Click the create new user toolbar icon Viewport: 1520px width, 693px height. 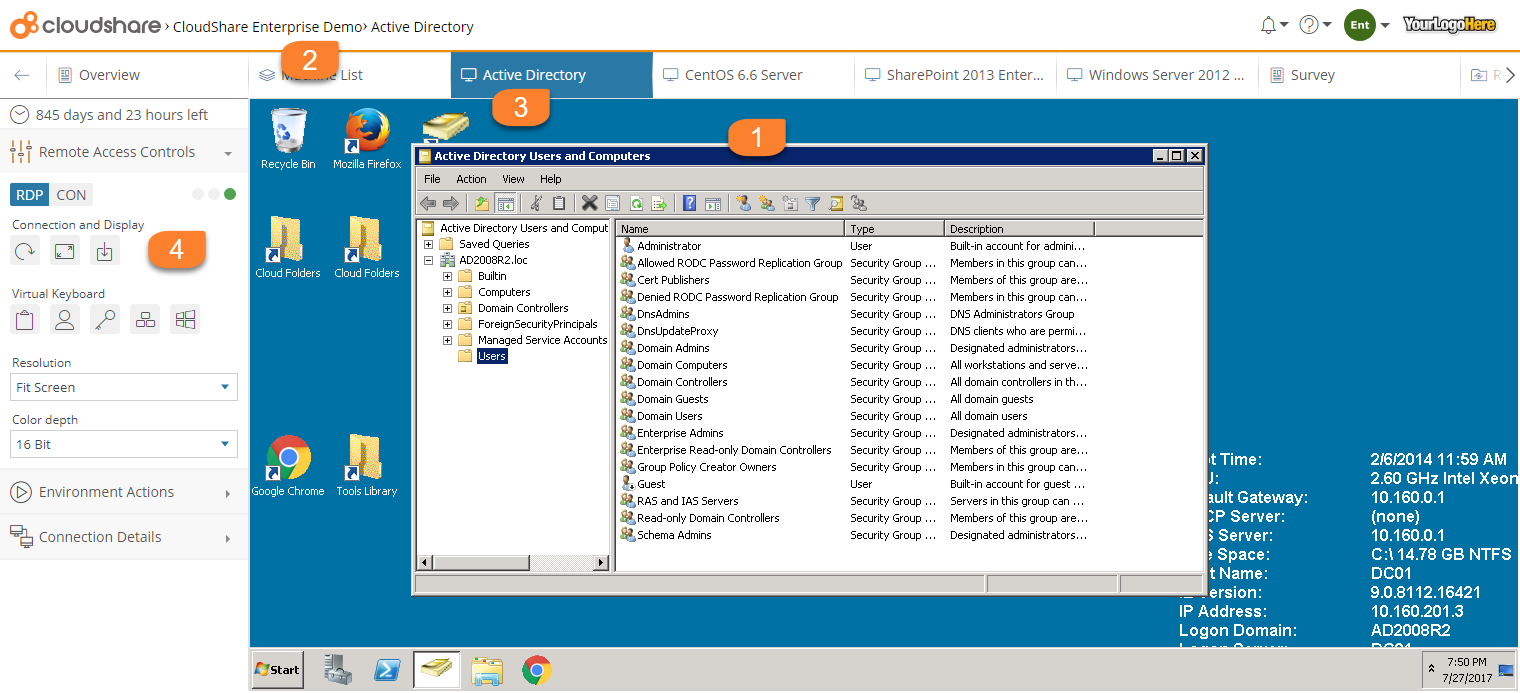pyautogui.click(x=744, y=203)
